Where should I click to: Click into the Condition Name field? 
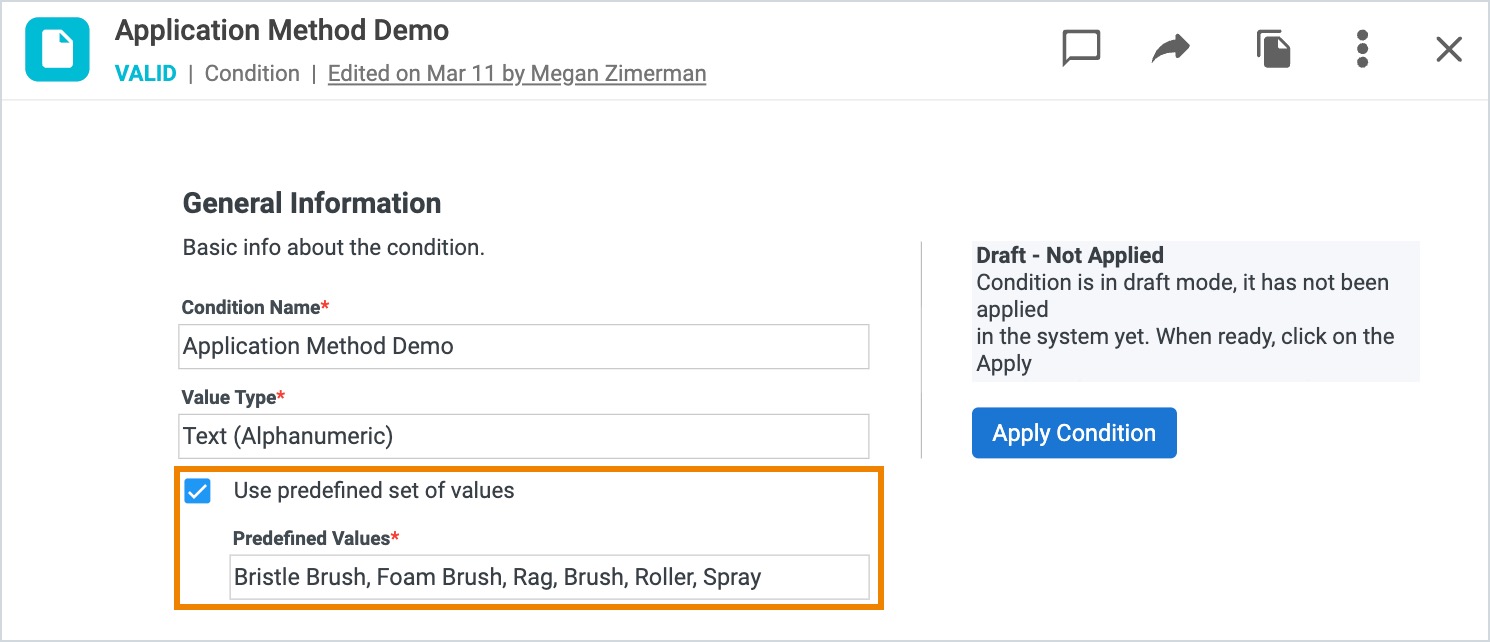pyautogui.click(x=524, y=346)
